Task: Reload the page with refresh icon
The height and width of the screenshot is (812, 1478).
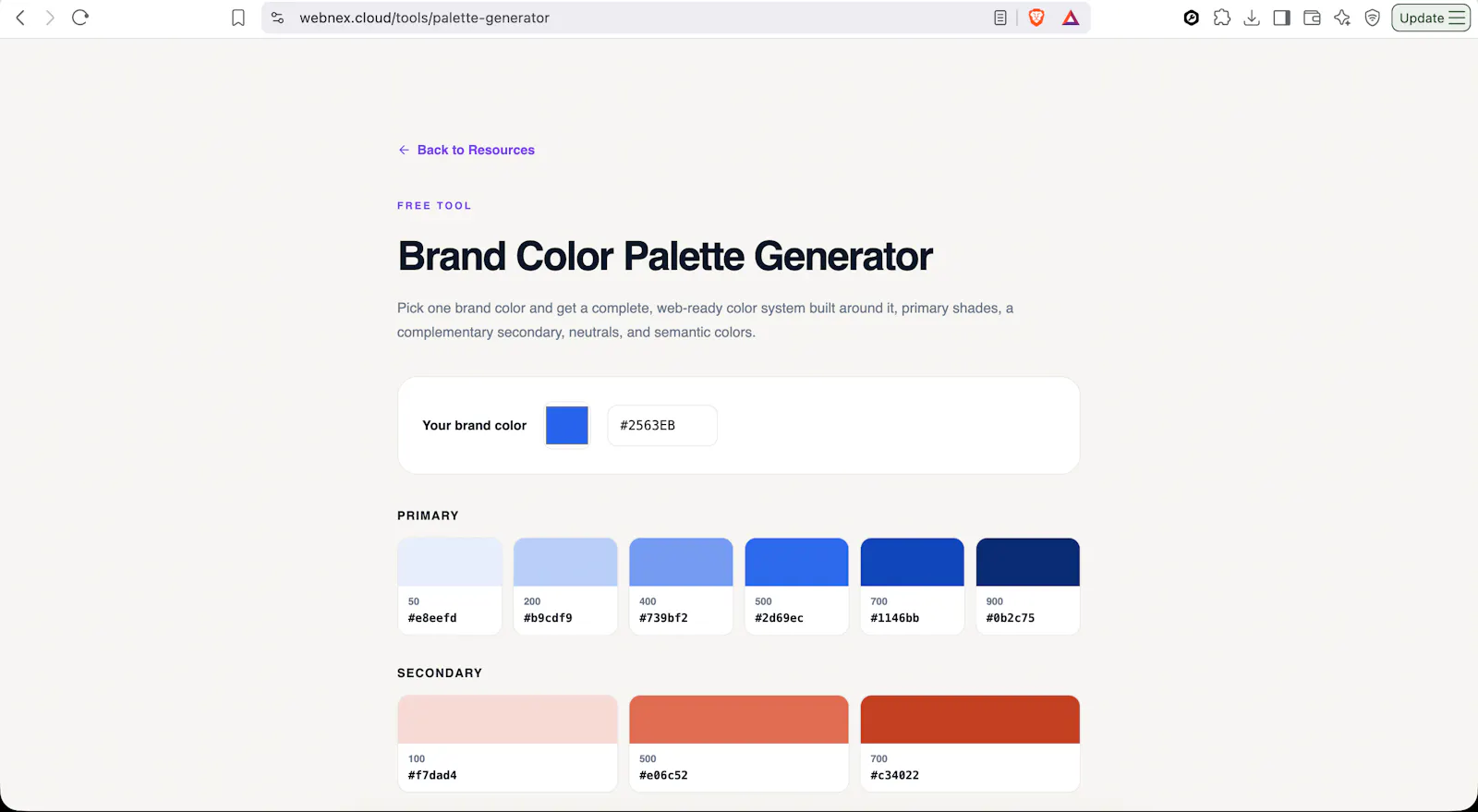Action: tap(80, 18)
